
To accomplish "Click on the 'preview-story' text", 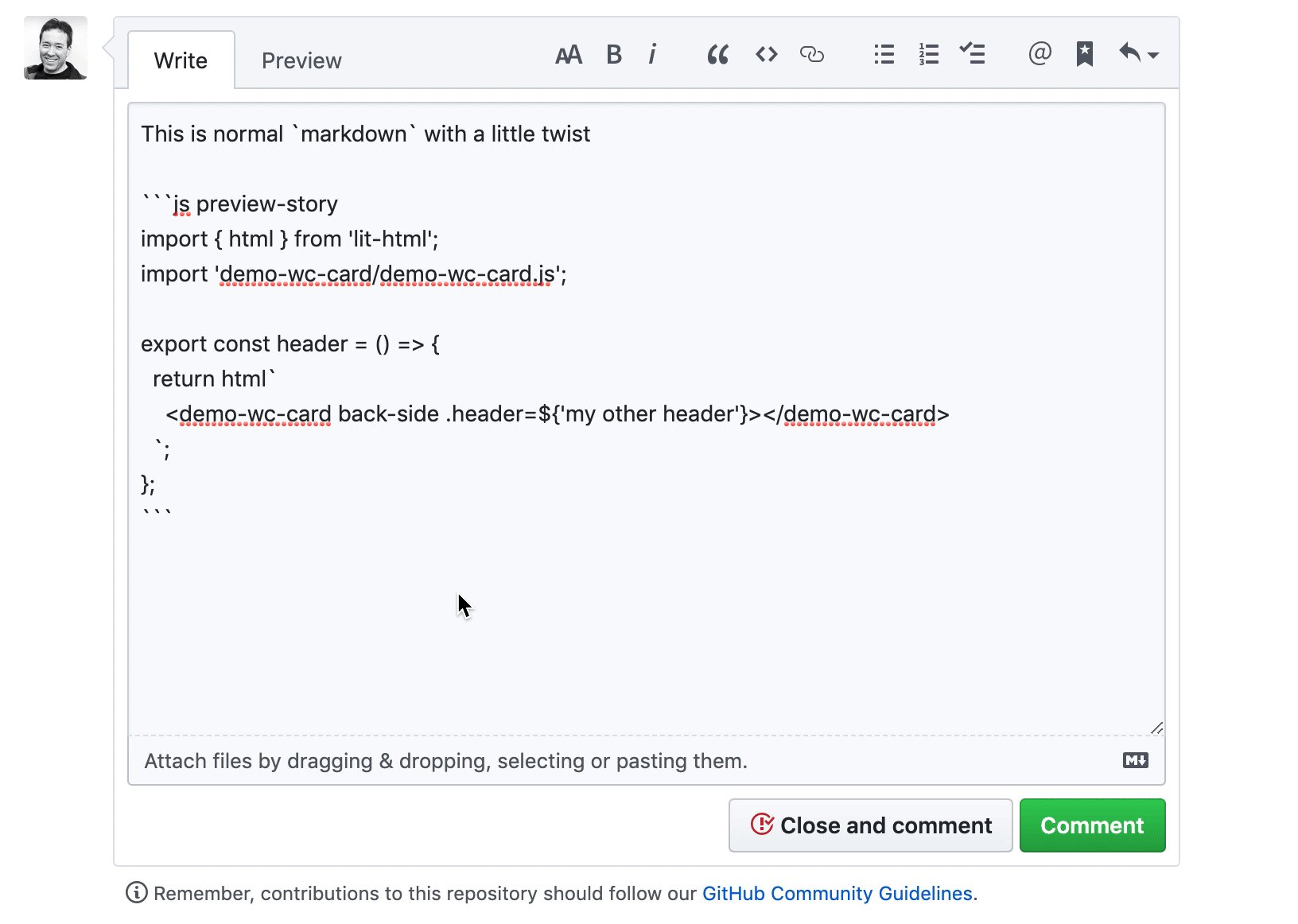I will click(266, 204).
